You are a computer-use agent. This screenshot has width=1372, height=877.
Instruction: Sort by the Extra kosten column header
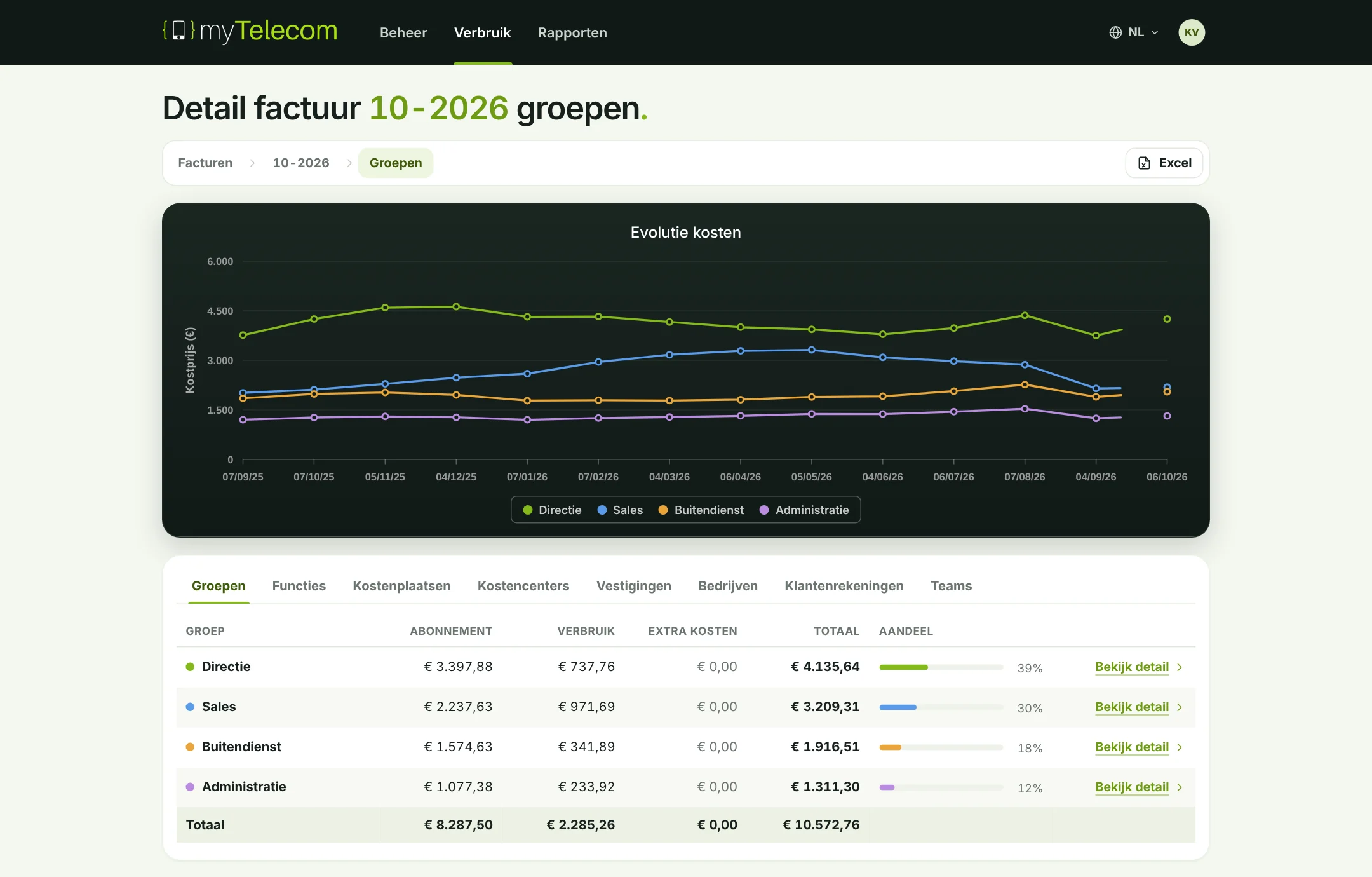point(692,631)
